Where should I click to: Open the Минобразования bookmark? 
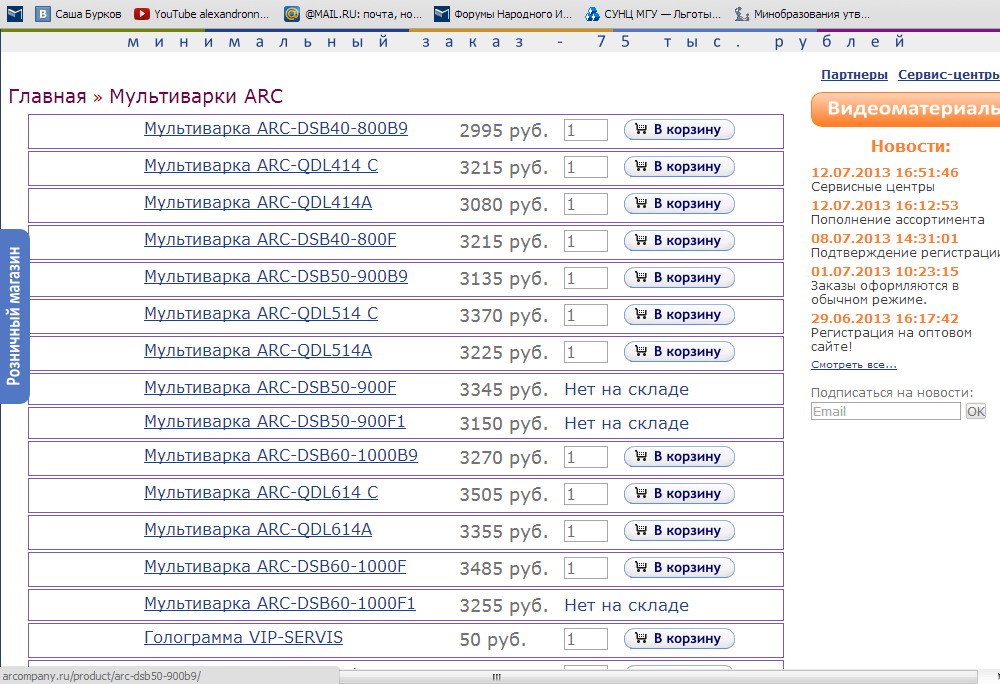click(x=802, y=13)
